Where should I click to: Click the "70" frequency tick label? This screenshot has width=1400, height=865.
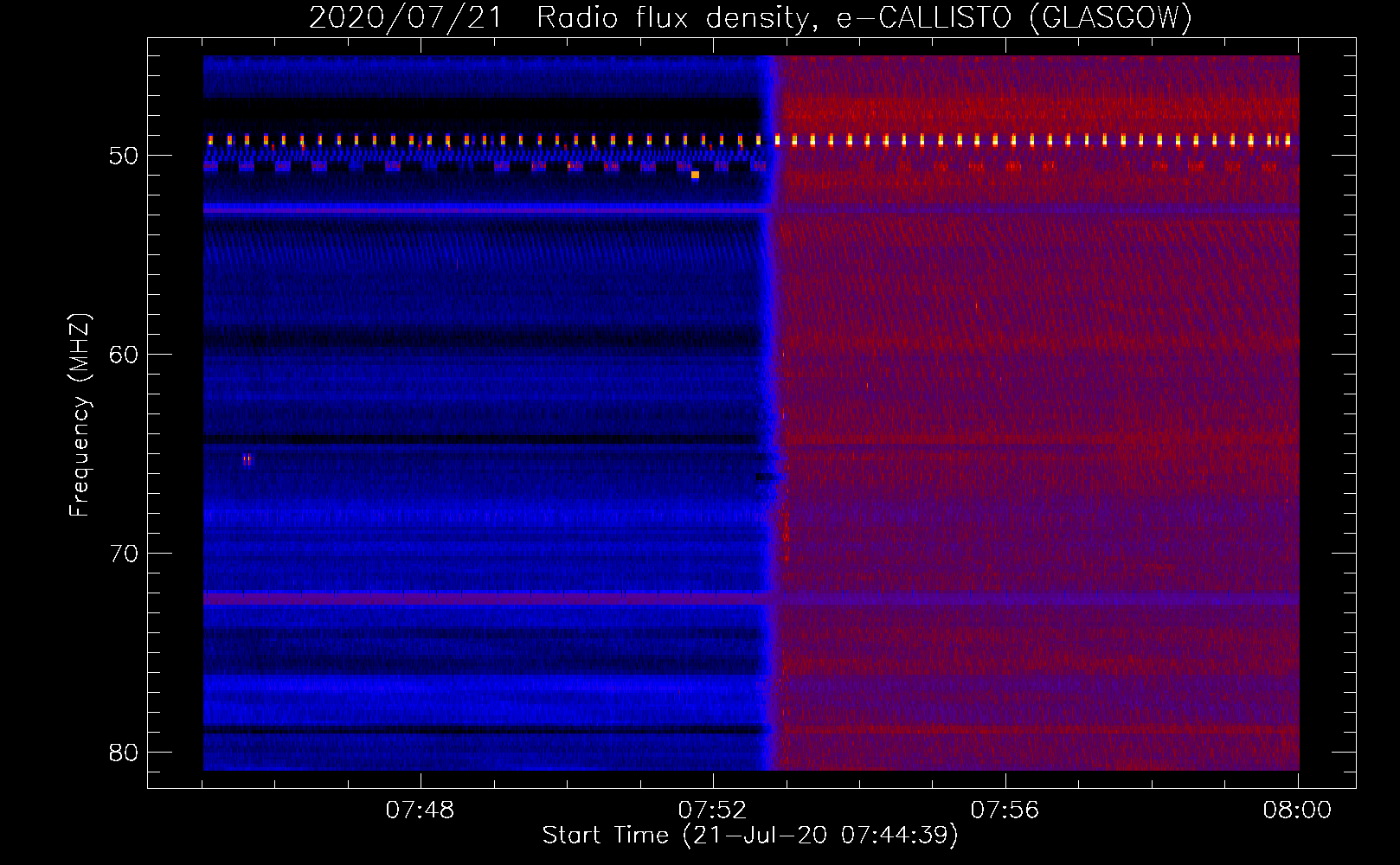pos(124,554)
